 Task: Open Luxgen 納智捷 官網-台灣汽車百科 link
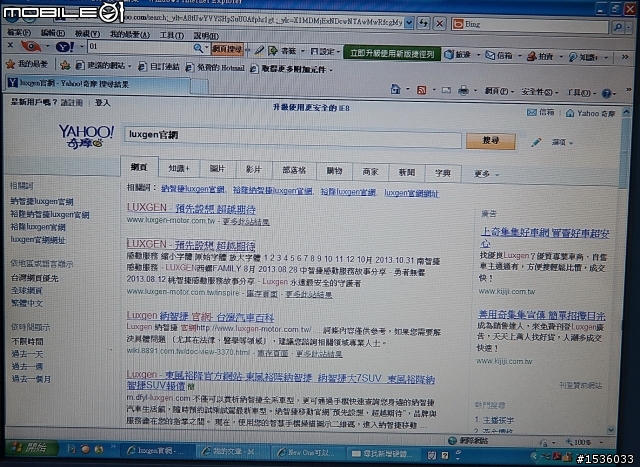coord(200,316)
